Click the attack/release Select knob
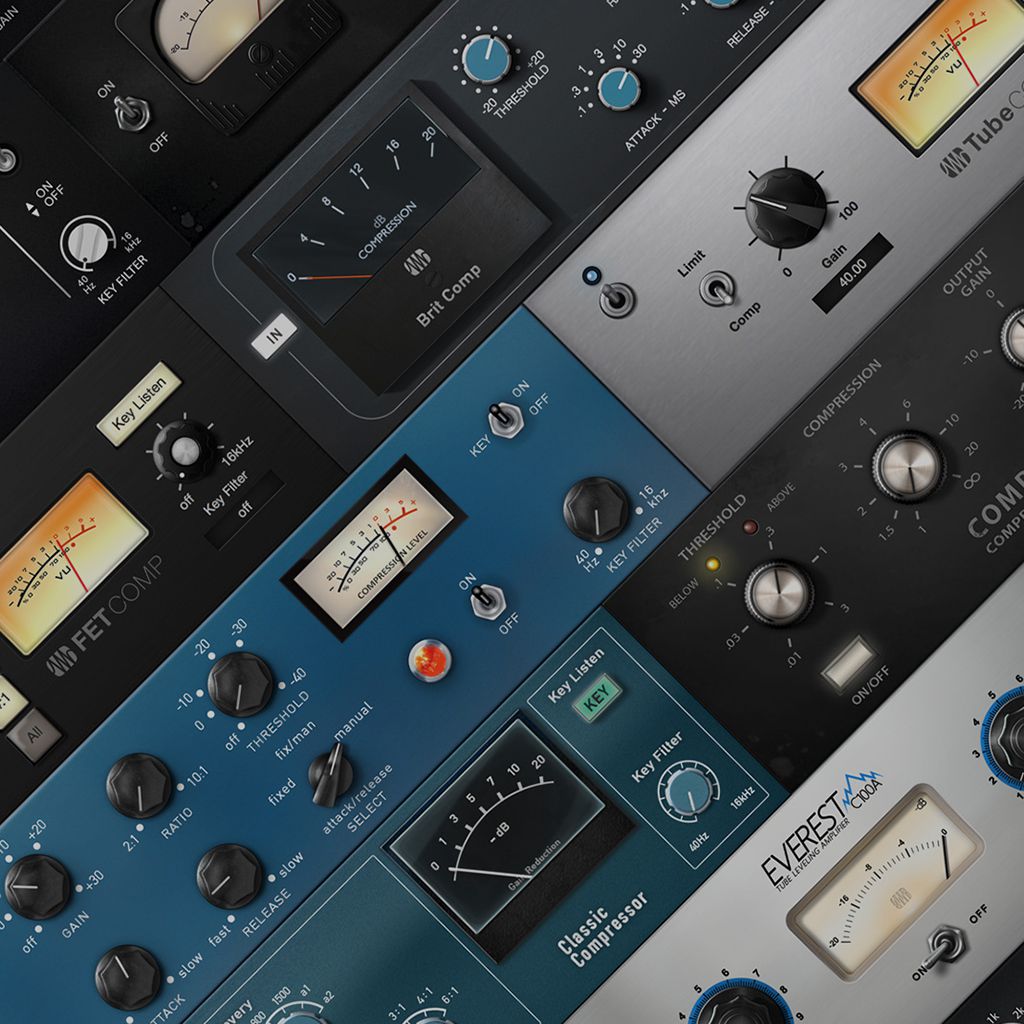 331,774
